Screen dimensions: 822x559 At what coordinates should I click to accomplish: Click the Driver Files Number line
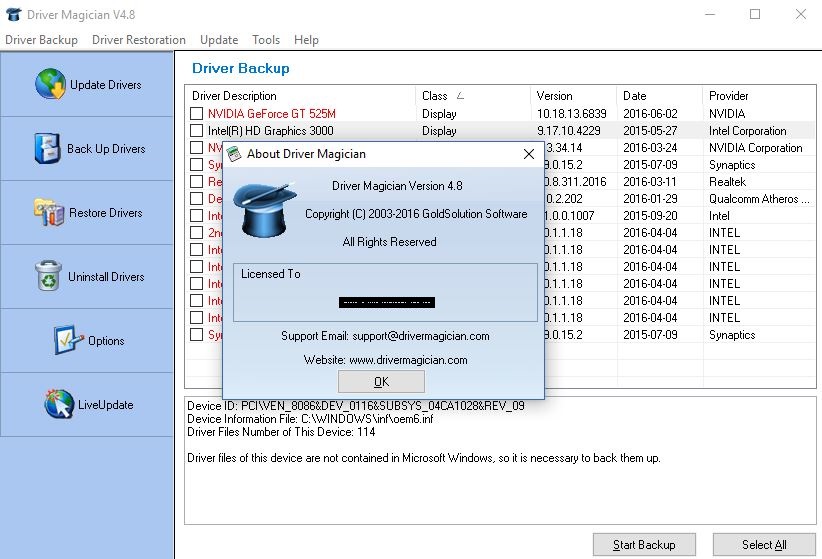tap(281, 432)
